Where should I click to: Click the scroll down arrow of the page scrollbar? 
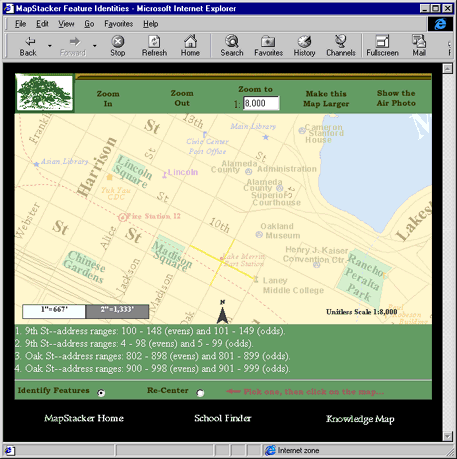click(x=447, y=436)
